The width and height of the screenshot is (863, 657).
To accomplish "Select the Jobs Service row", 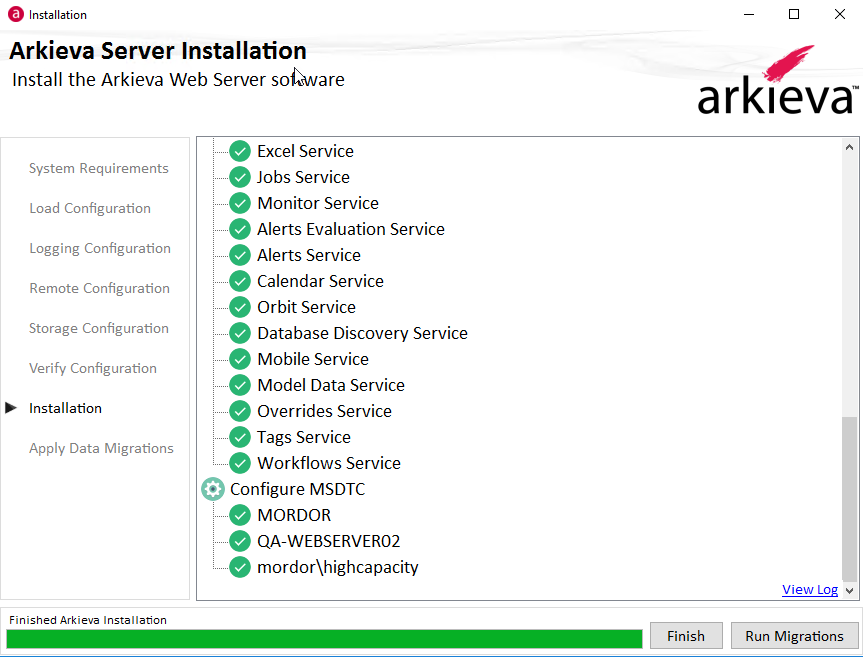I will (303, 177).
